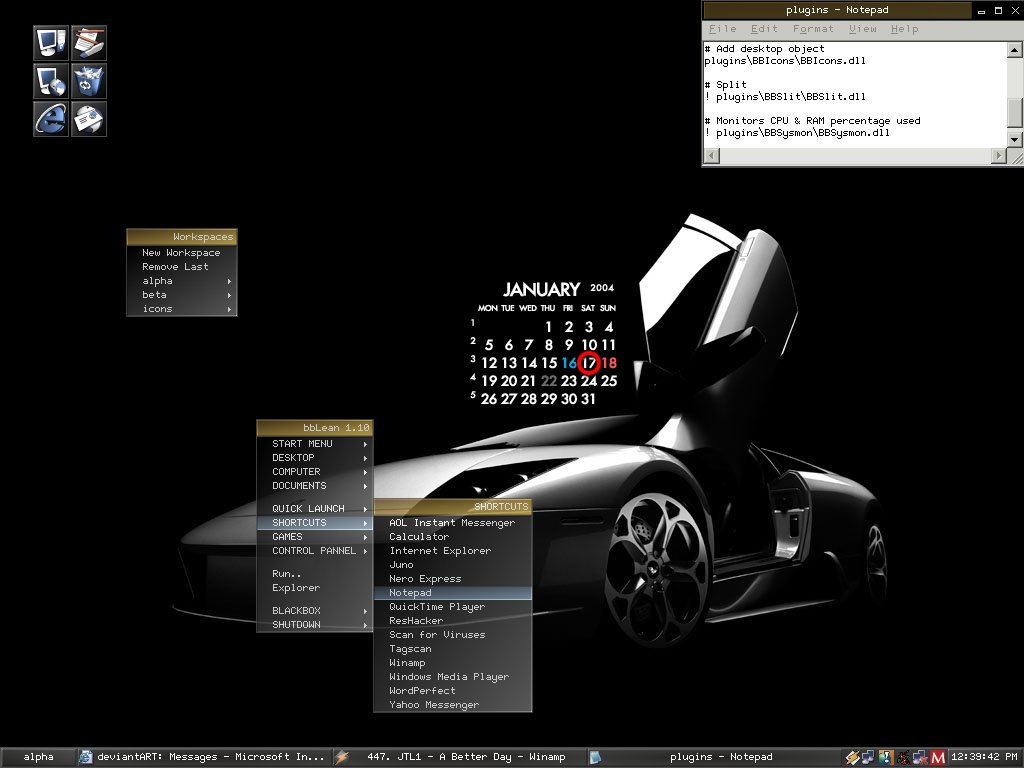
Task: Launch Internet Explorer from the desktop icon
Action: click(51, 119)
